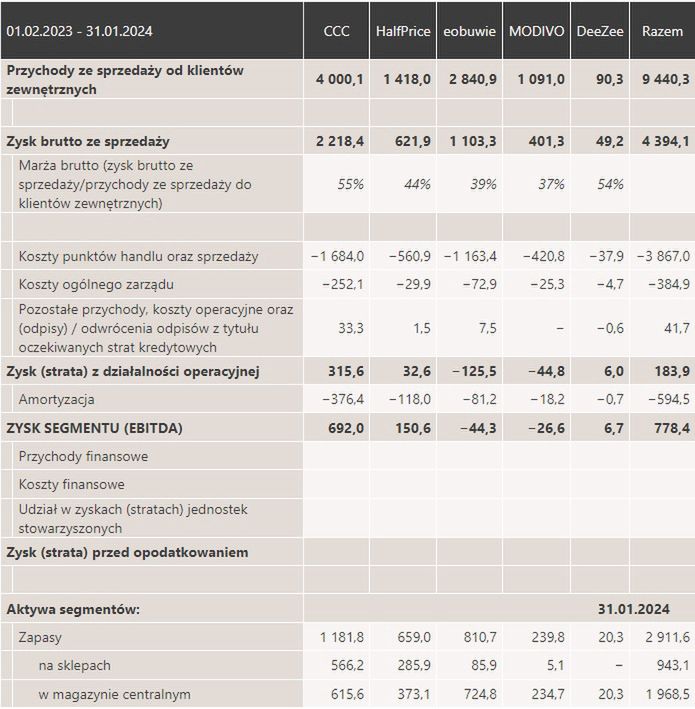
Task: Click 'w magazynie centralnym' row label
Action: [x=114, y=695]
